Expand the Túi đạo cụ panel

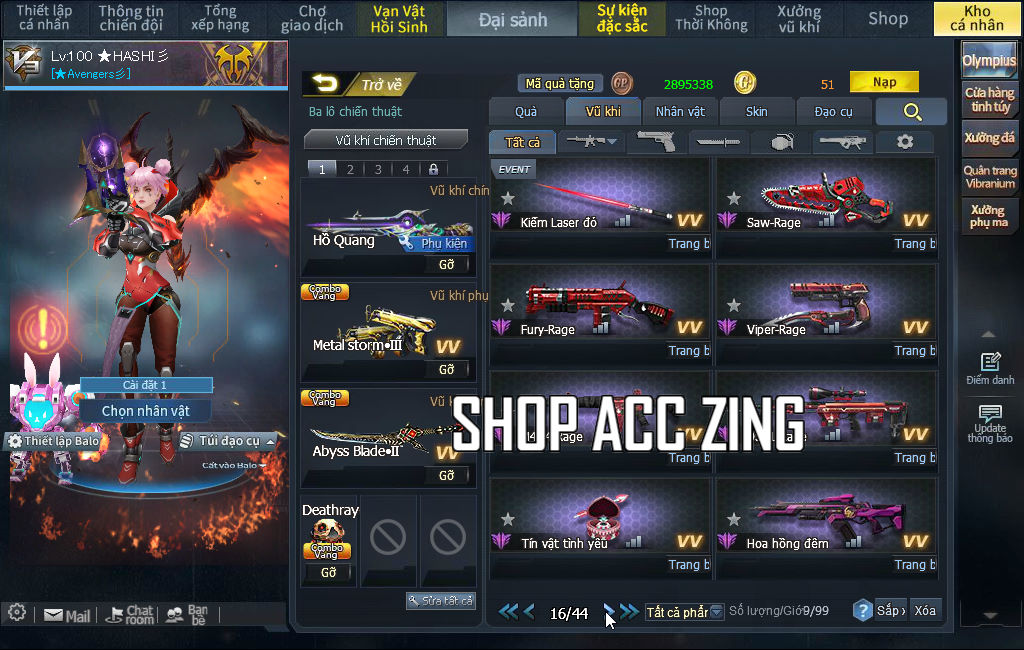click(228, 441)
